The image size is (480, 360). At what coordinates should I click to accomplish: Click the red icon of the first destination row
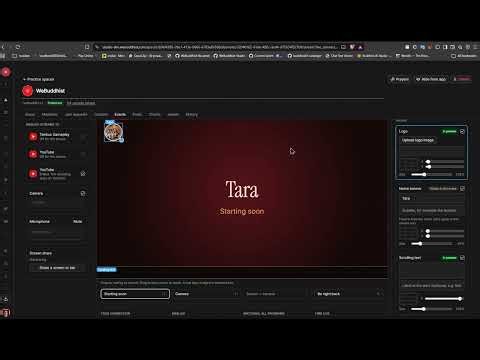(x=33, y=136)
